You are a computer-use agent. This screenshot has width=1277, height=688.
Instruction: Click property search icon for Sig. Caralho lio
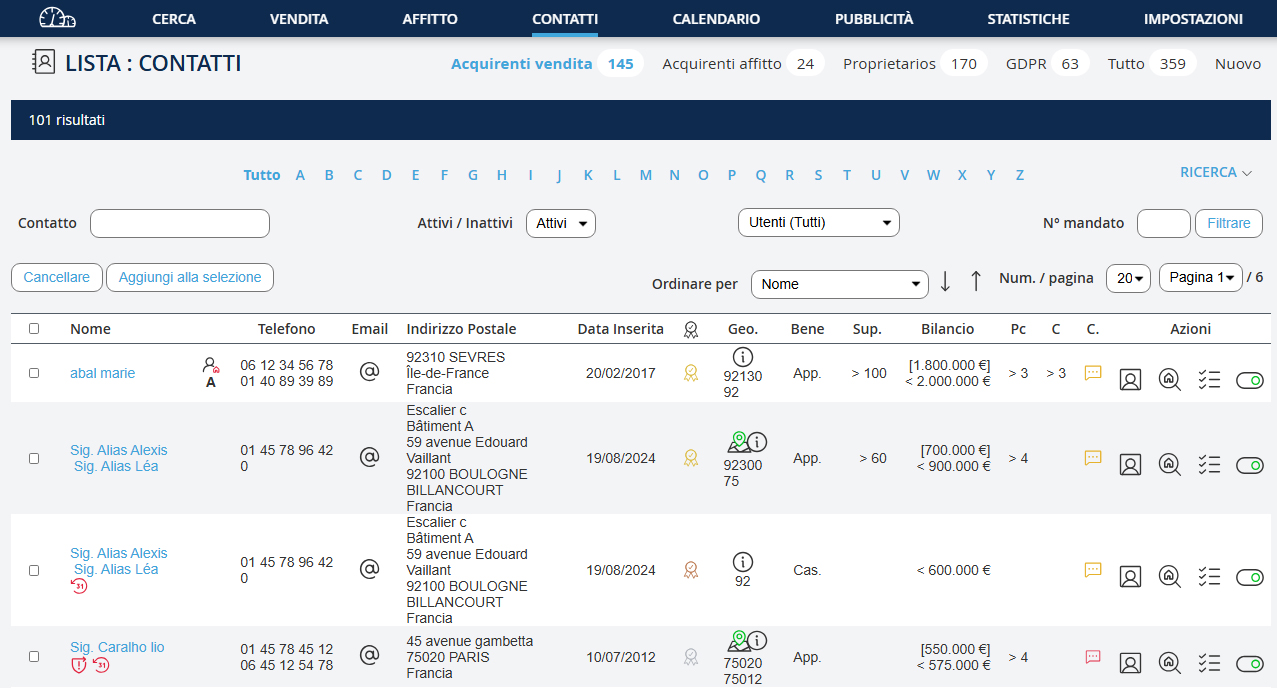1169,663
